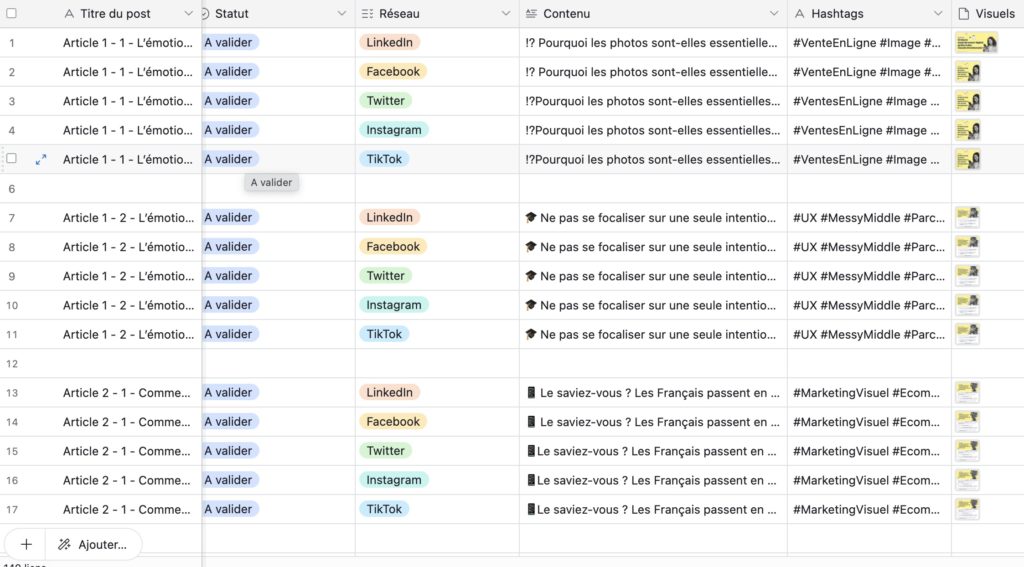This screenshot has height=567, width=1024.
Task: Click the LinkedIn tag in row 1
Action: [x=389, y=42]
